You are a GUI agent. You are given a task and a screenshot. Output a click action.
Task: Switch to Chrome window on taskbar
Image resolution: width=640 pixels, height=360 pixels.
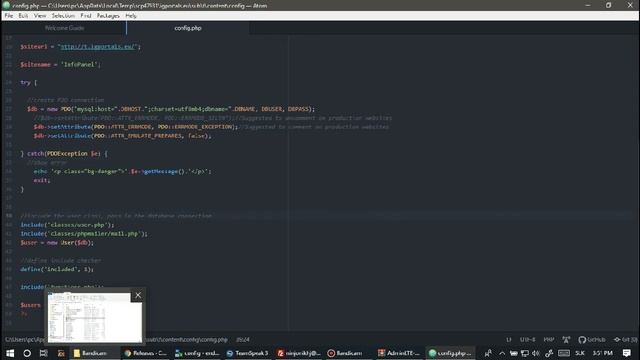coord(146,353)
